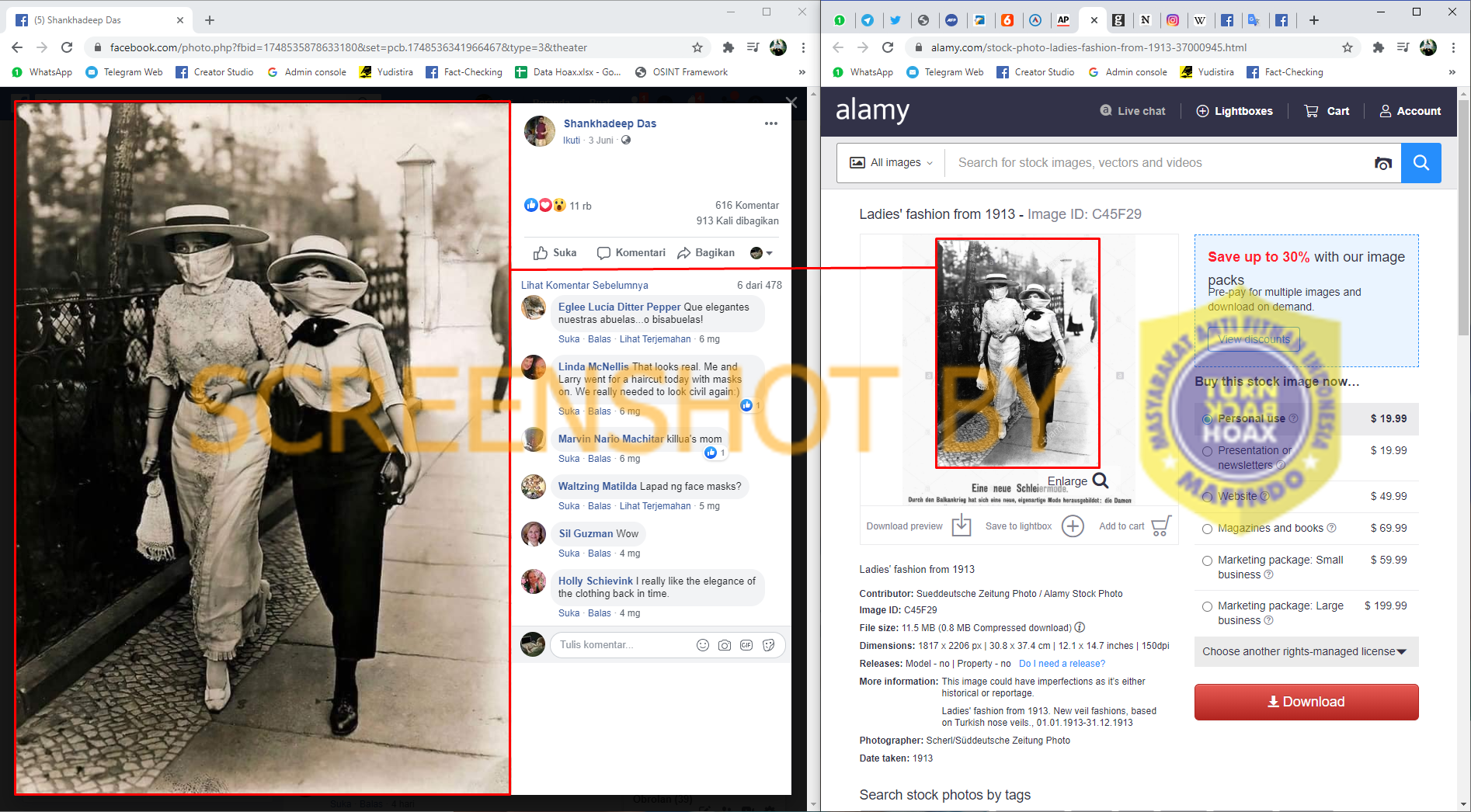1471x812 pixels.
Task: Add a GIF in the comment box
Action: click(x=746, y=645)
